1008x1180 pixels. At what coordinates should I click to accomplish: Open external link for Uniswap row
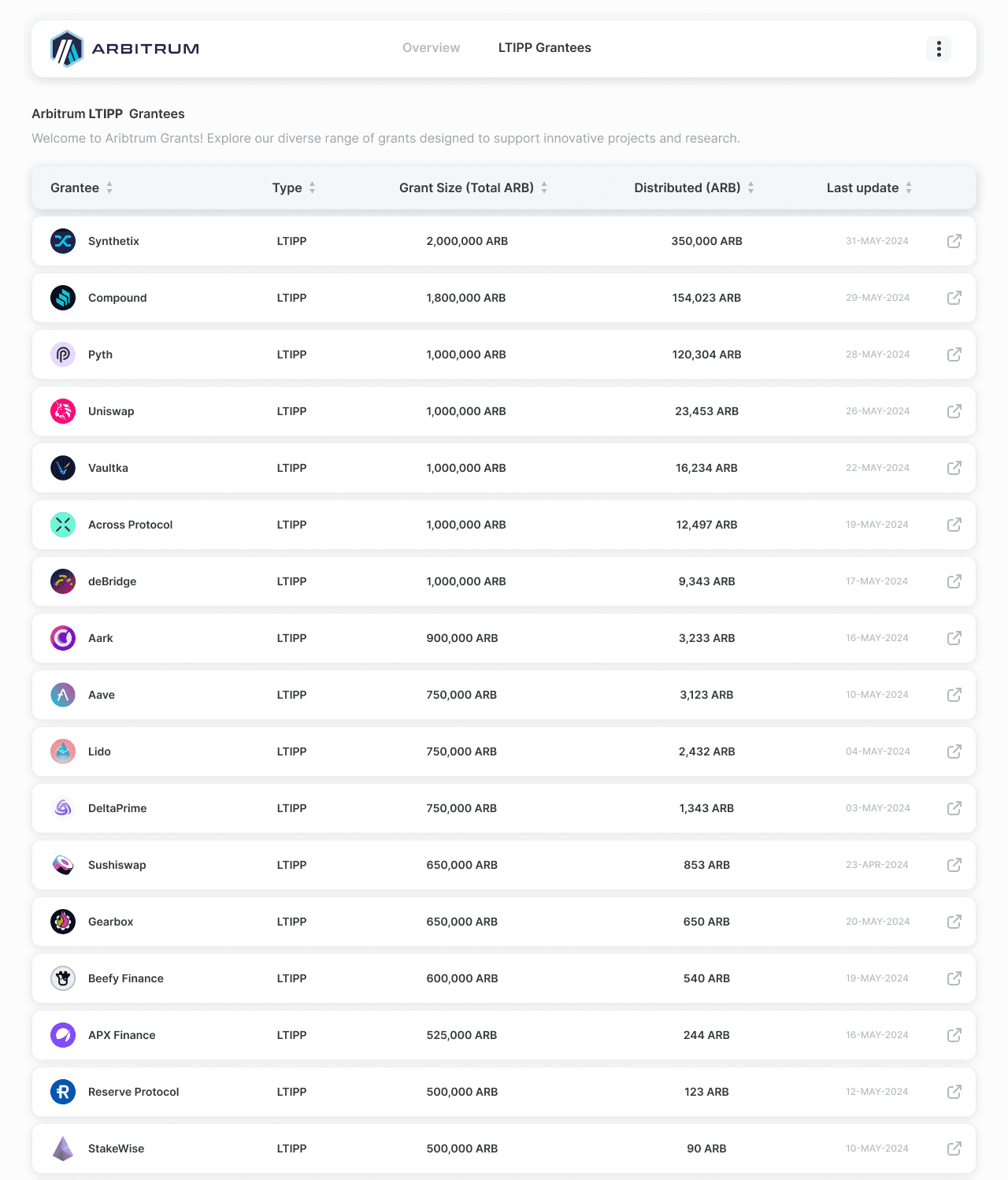pos(954,411)
